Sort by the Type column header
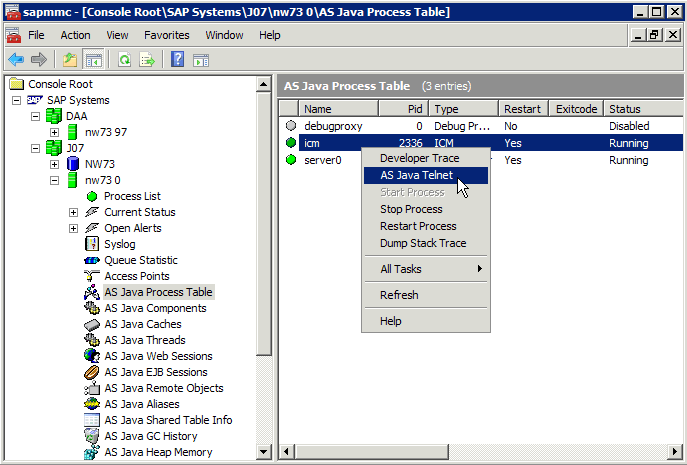This screenshot has height=465, width=687. (x=464, y=109)
